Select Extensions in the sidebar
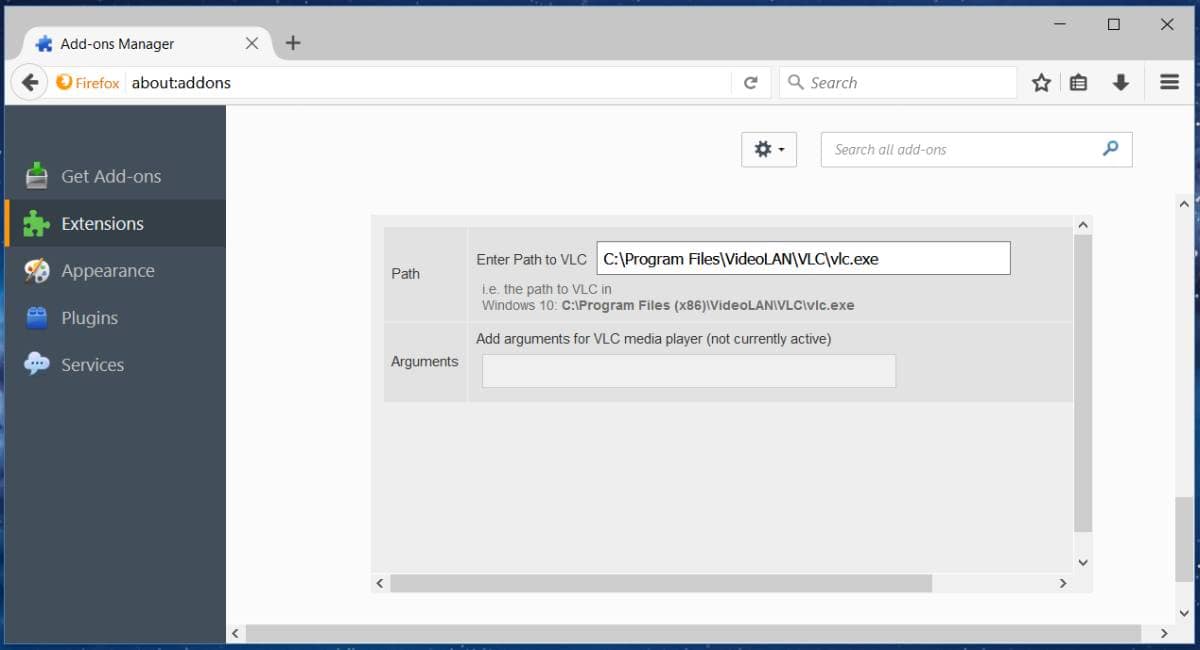 pyautogui.click(x=102, y=223)
